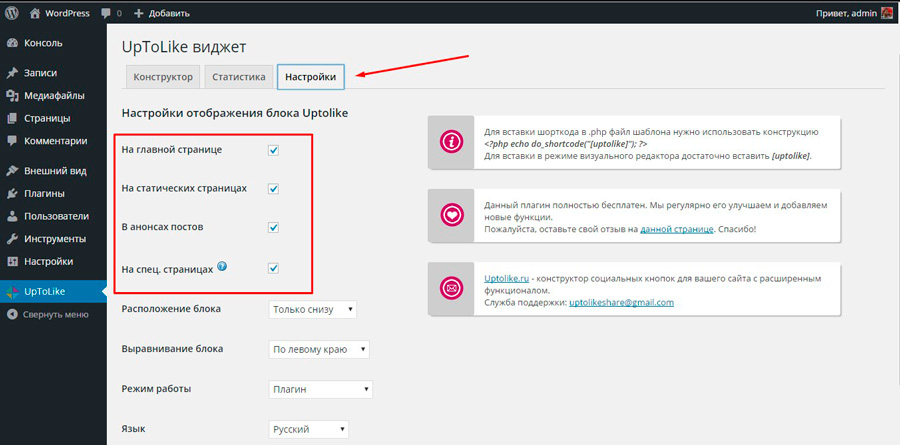Toggle the На спец. страницах checkbox

point(274,268)
